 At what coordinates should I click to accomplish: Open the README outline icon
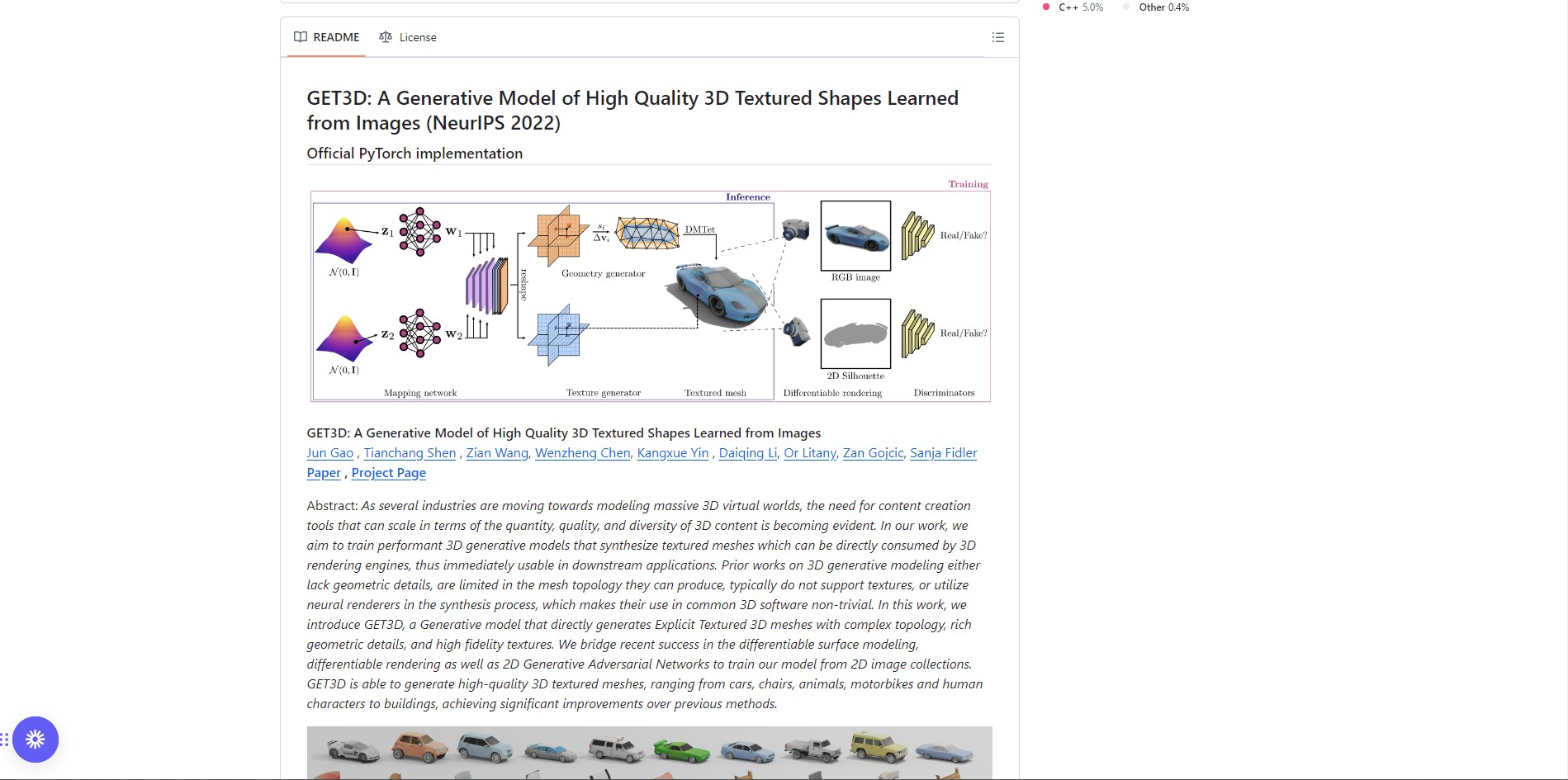pos(997,37)
